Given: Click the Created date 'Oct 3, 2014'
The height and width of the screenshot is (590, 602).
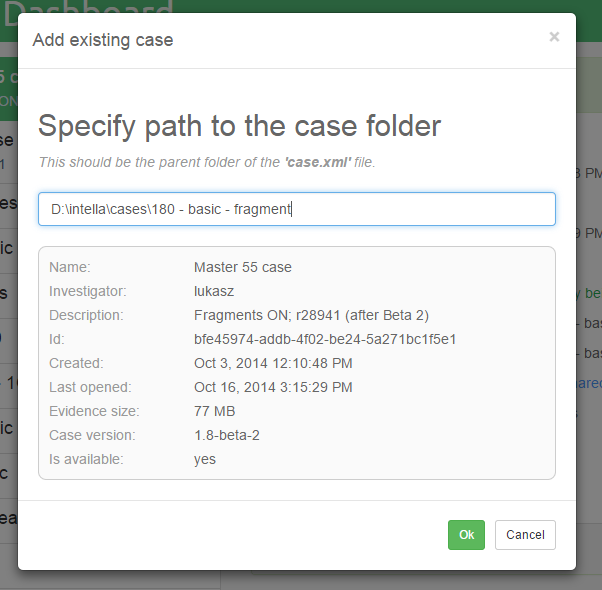Looking at the screenshot, I should click(273, 363).
